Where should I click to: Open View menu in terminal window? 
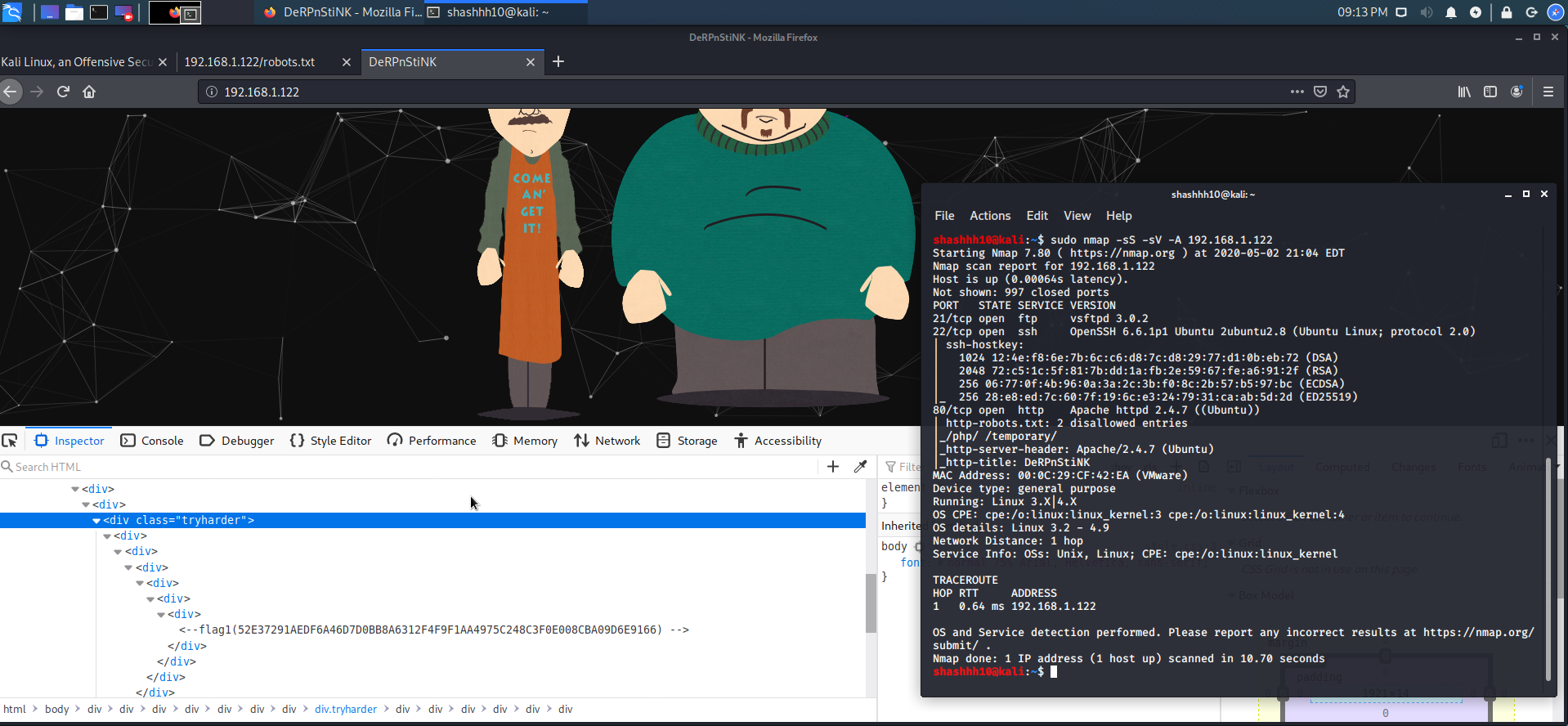[1077, 216]
